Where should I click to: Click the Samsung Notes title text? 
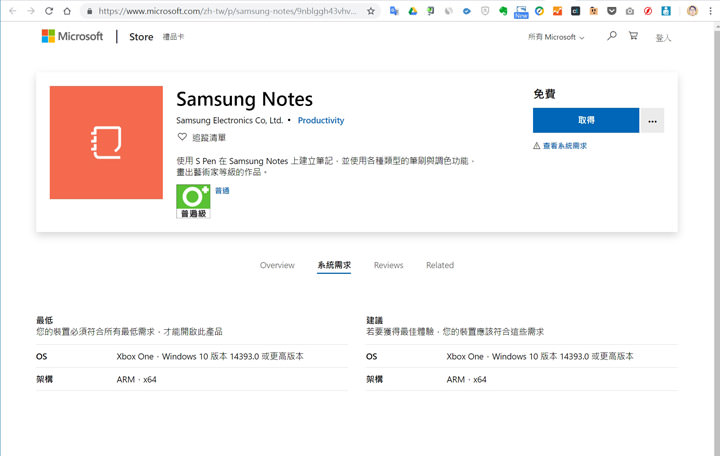pos(244,99)
